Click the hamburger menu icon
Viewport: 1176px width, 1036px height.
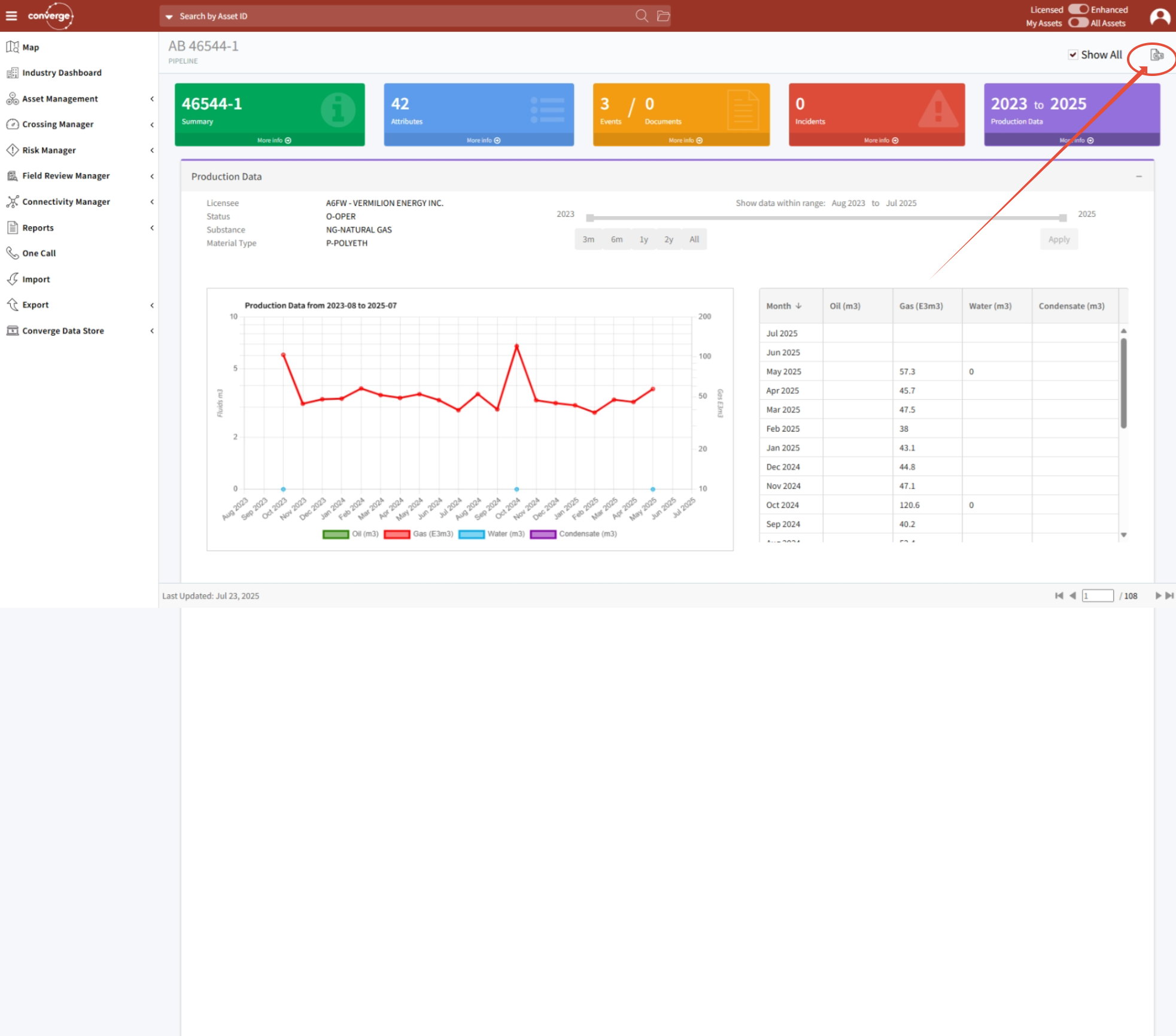pos(11,16)
